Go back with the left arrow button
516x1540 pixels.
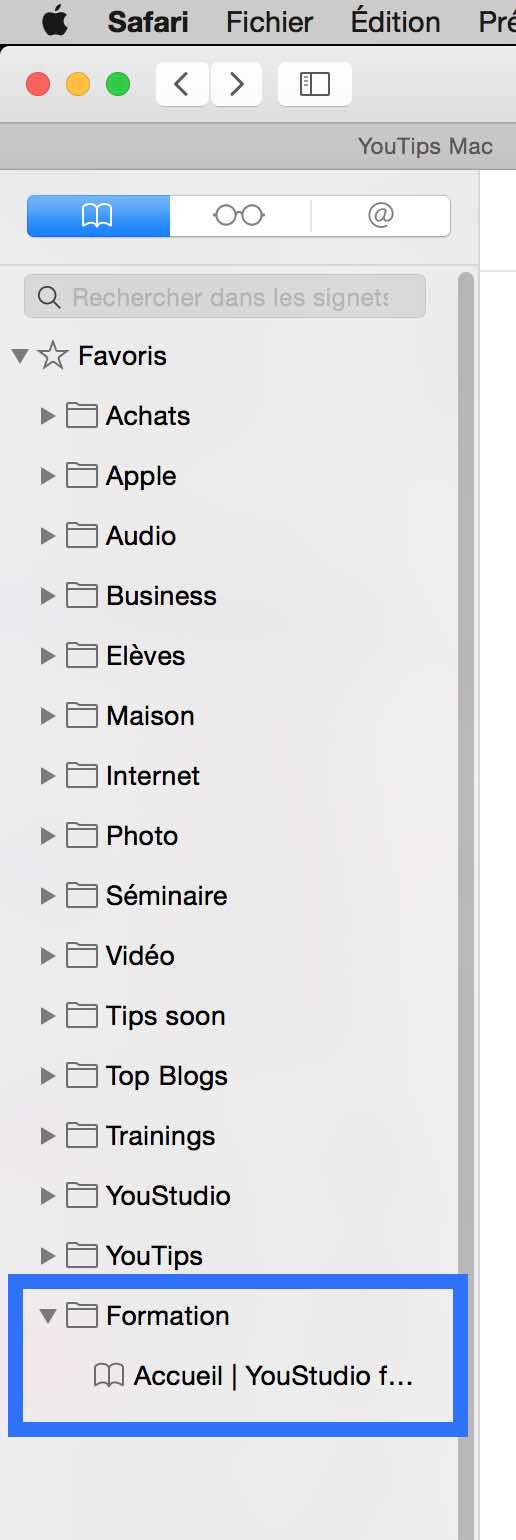coord(182,84)
